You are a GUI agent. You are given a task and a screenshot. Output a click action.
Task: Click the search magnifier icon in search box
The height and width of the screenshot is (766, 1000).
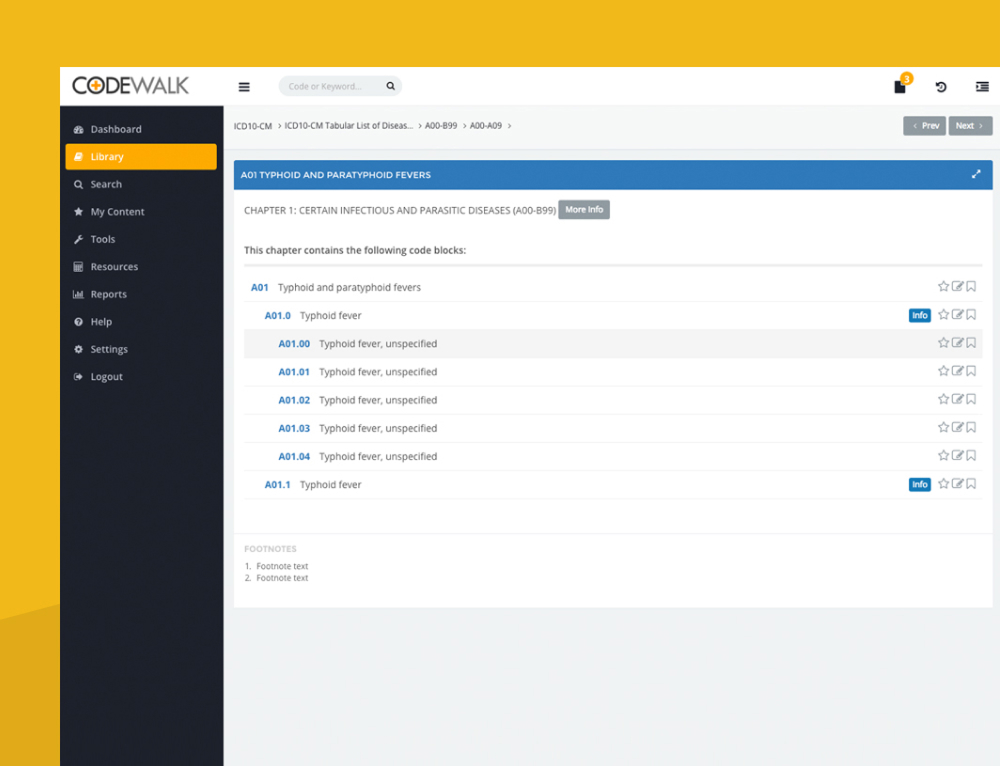[390, 87]
